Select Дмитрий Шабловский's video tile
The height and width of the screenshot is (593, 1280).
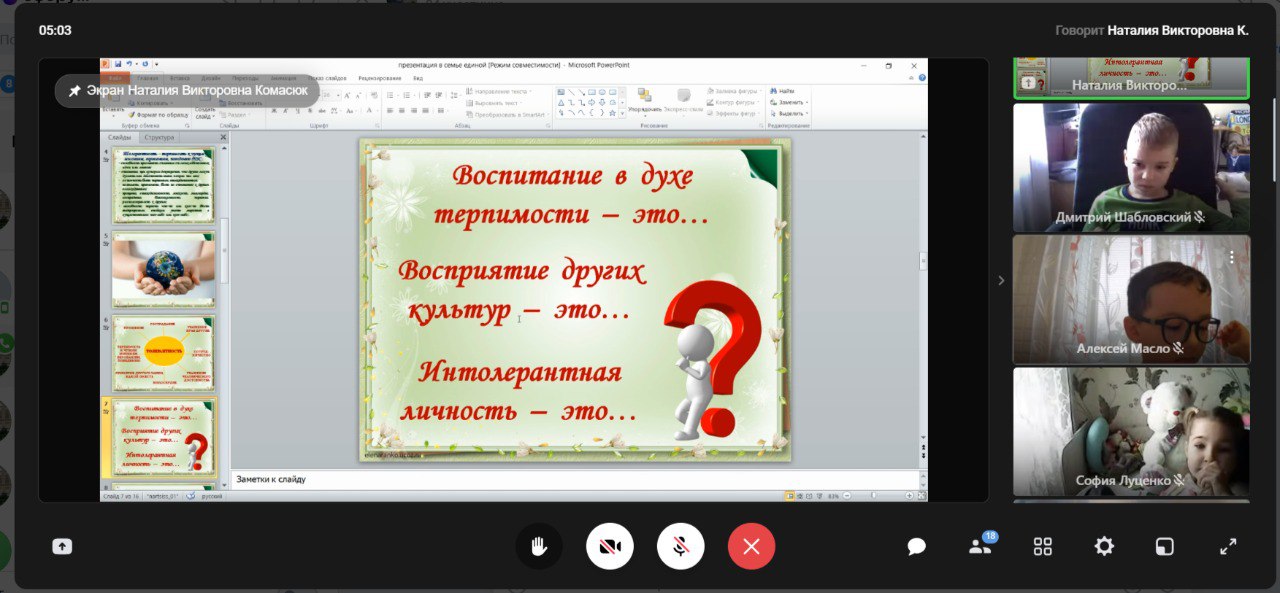(1131, 168)
